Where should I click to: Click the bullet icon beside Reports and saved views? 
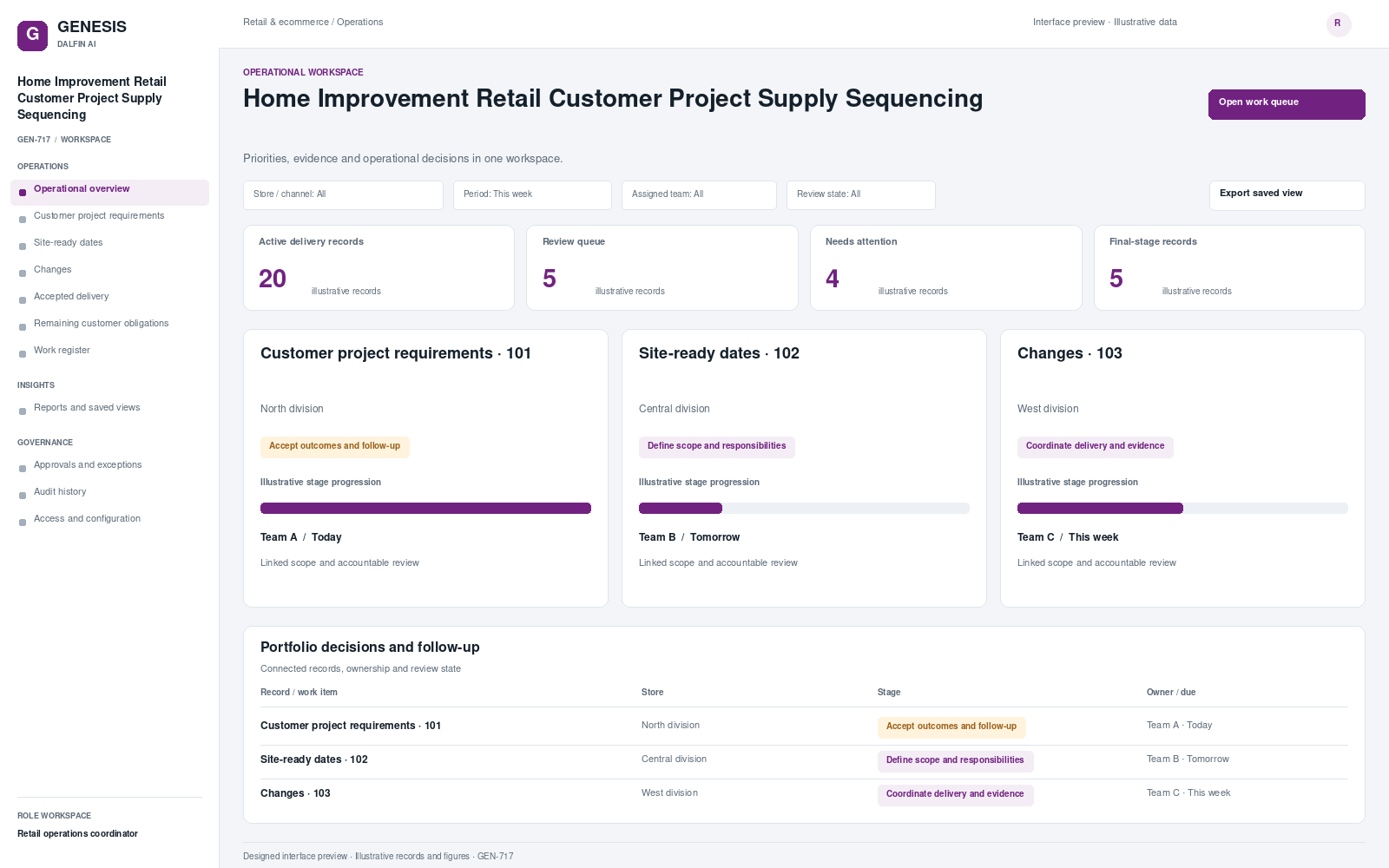tap(23, 411)
